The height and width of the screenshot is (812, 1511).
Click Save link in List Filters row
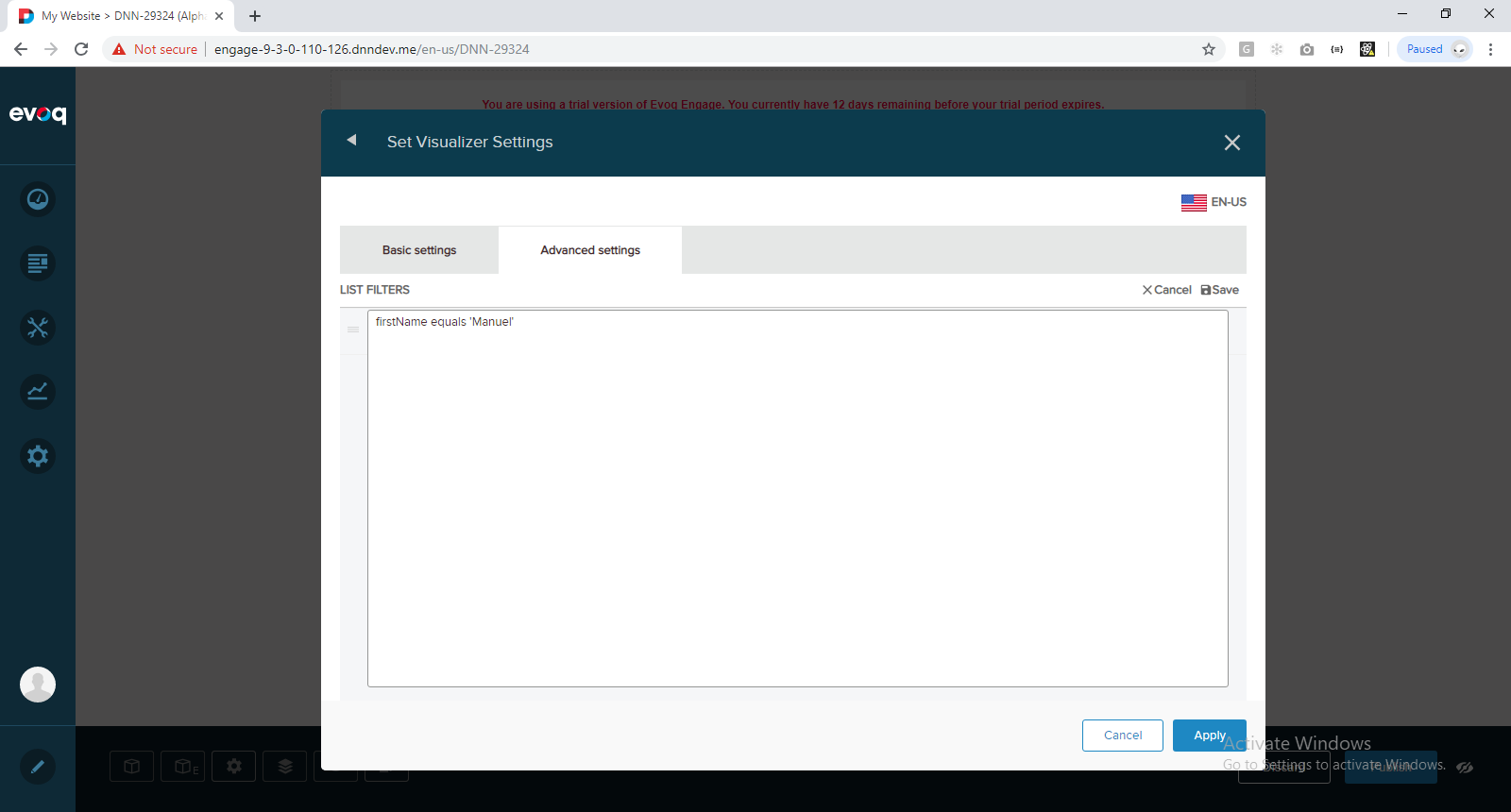(1220, 290)
